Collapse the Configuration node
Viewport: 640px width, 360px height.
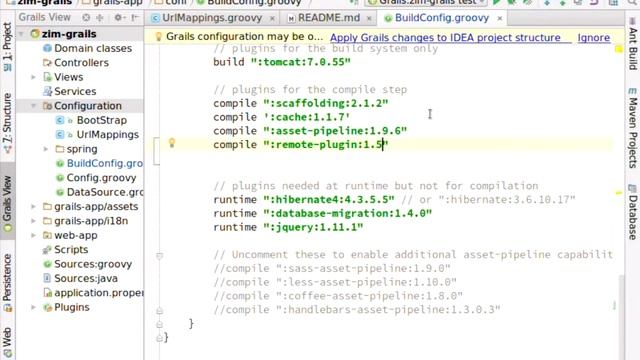click(34, 106)
